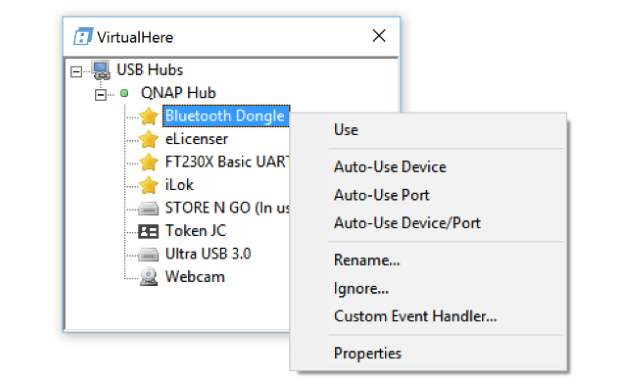Click the Token JC card icon

(148, 231)
